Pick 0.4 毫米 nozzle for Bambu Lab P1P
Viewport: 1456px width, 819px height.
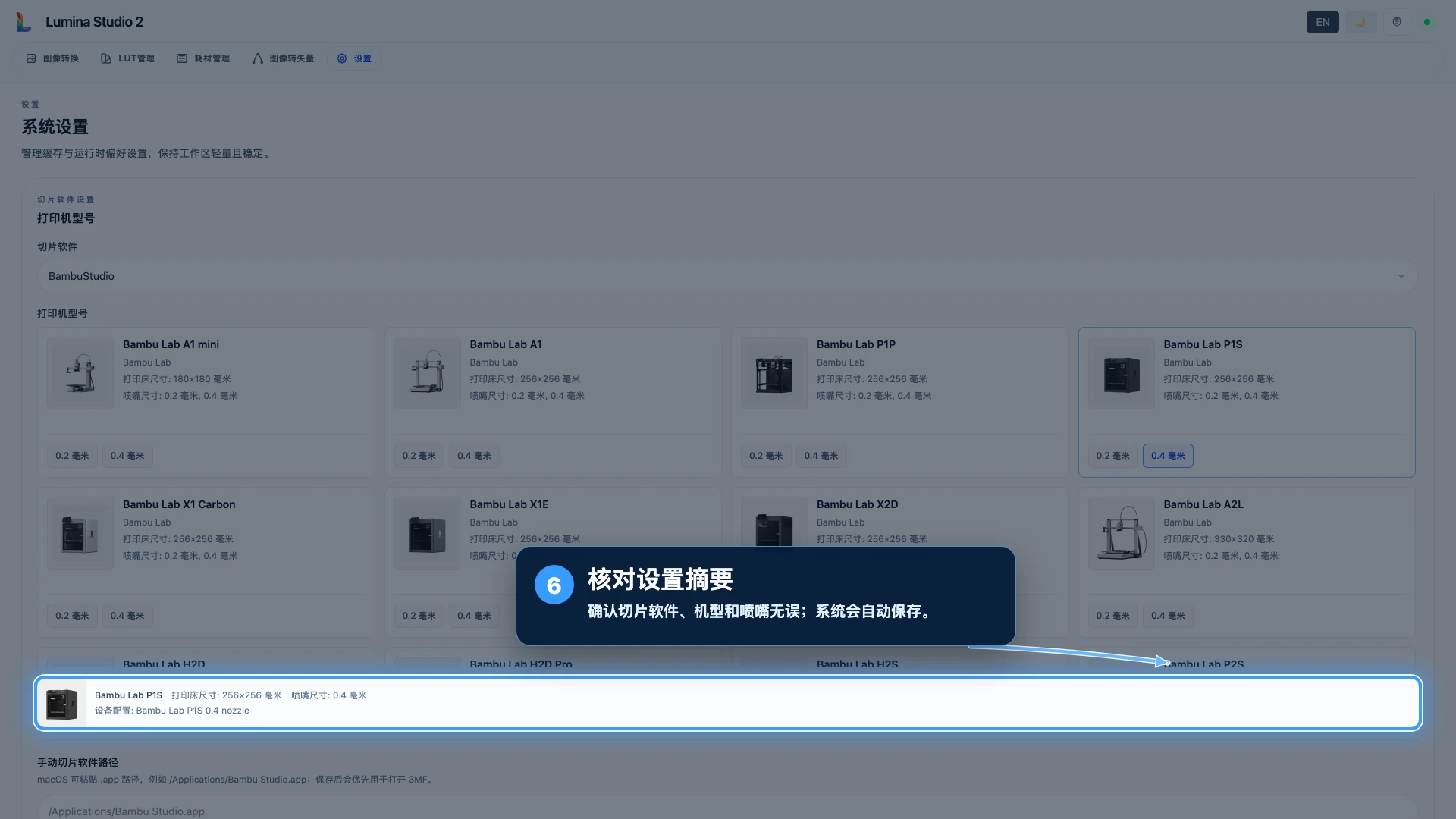(x=821, y=456)
